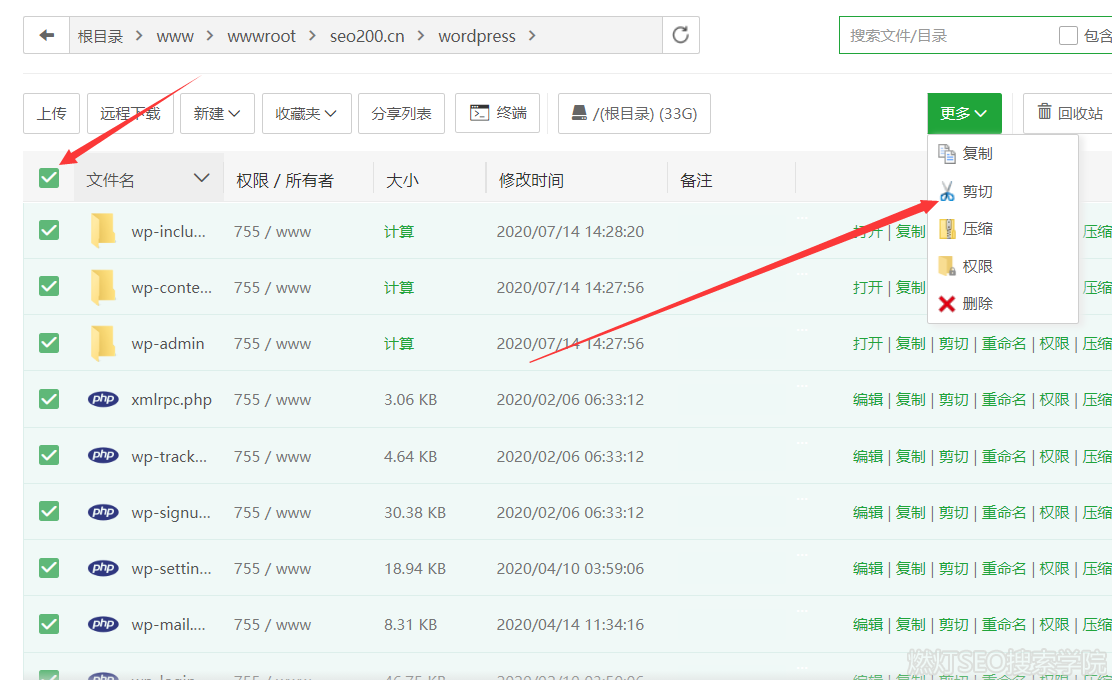This screenshot has width=1112, height=692.
Task: Click folder icon of wp-admin row
Action: [103, 342]
